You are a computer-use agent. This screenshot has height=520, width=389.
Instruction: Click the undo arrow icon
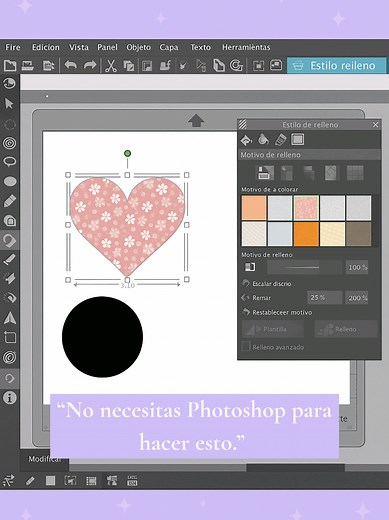70,65
